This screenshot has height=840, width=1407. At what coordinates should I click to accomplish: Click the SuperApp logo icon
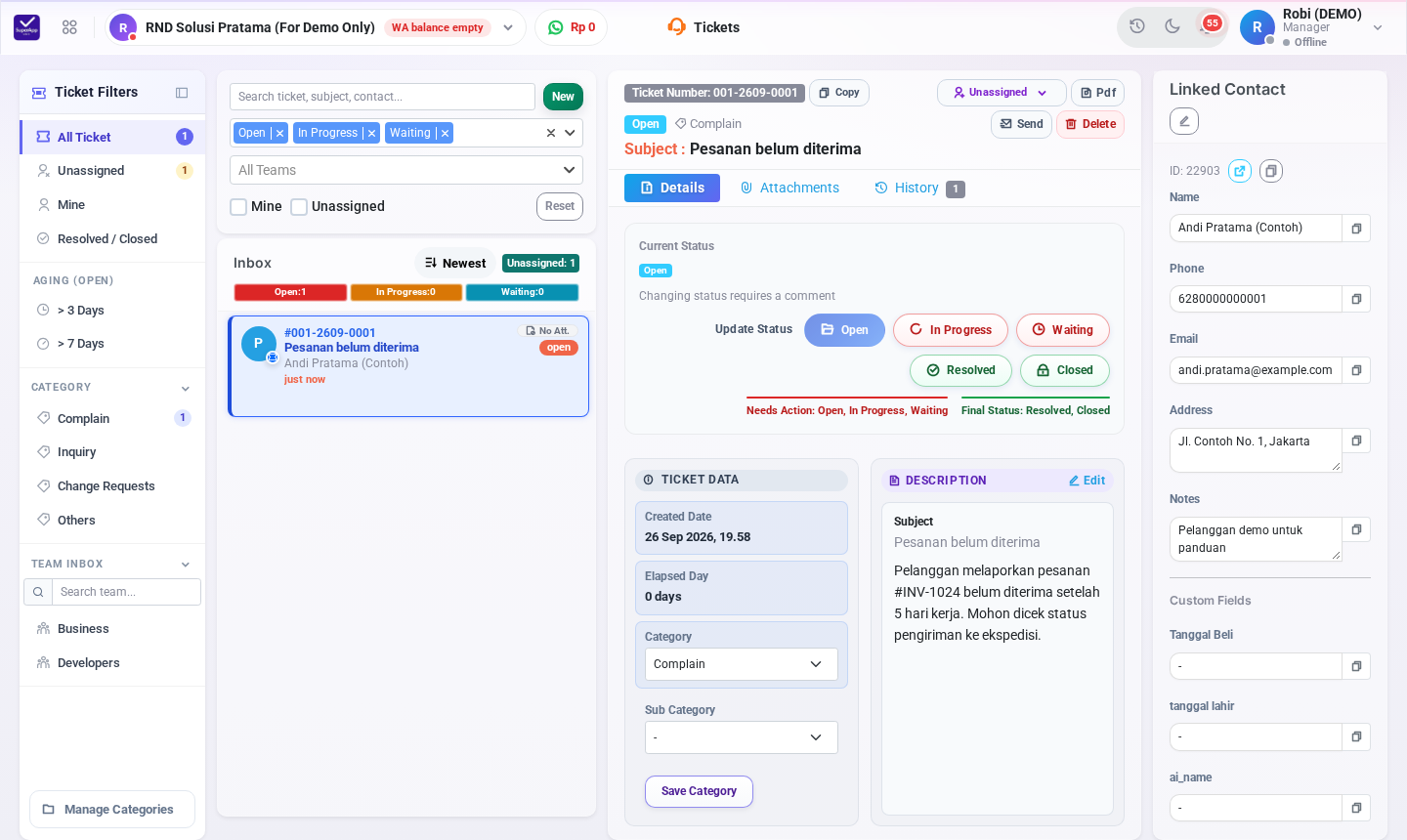tap(27, 27)
